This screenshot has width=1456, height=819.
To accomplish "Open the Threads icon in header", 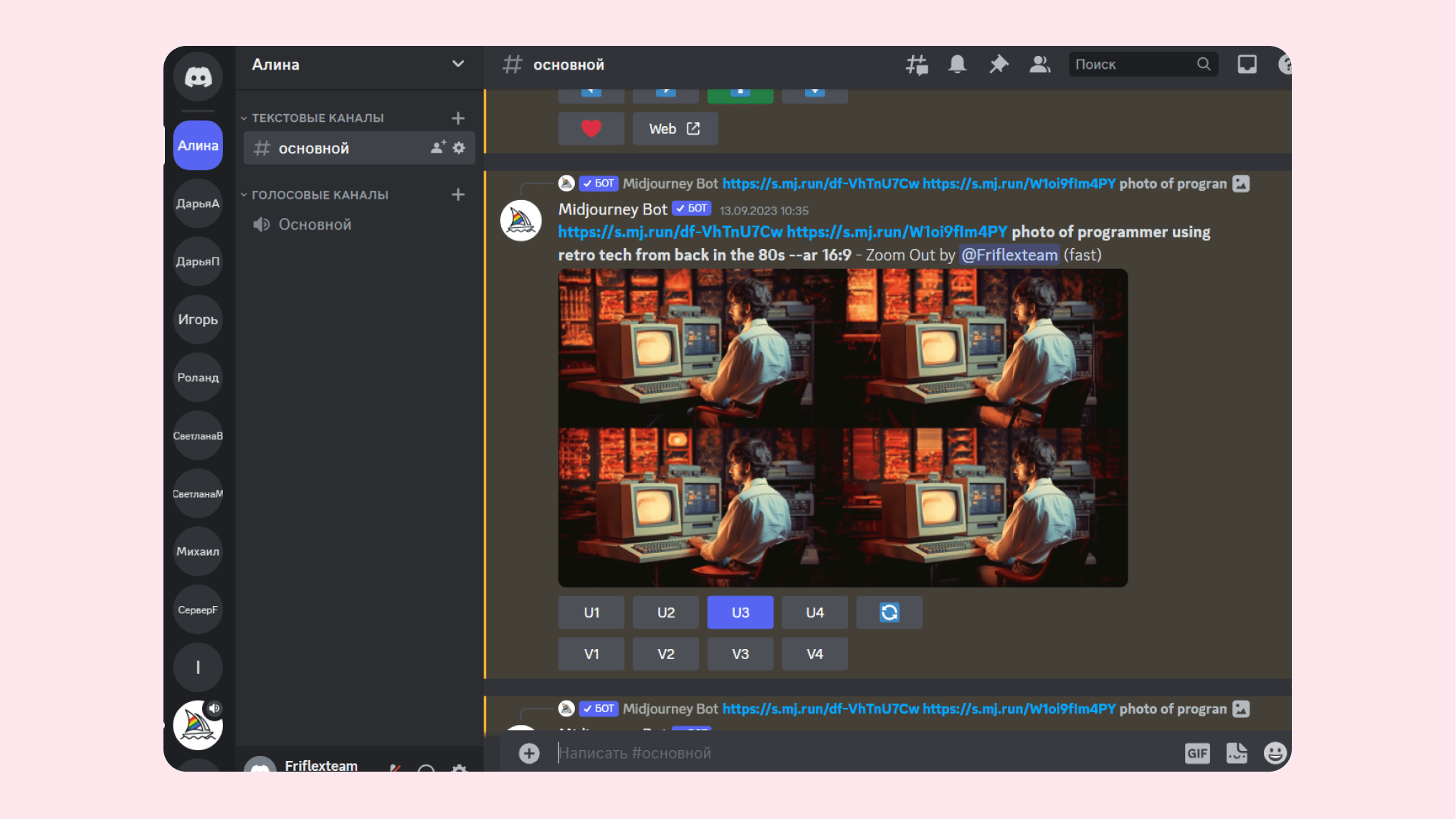I will coord(916,65).
